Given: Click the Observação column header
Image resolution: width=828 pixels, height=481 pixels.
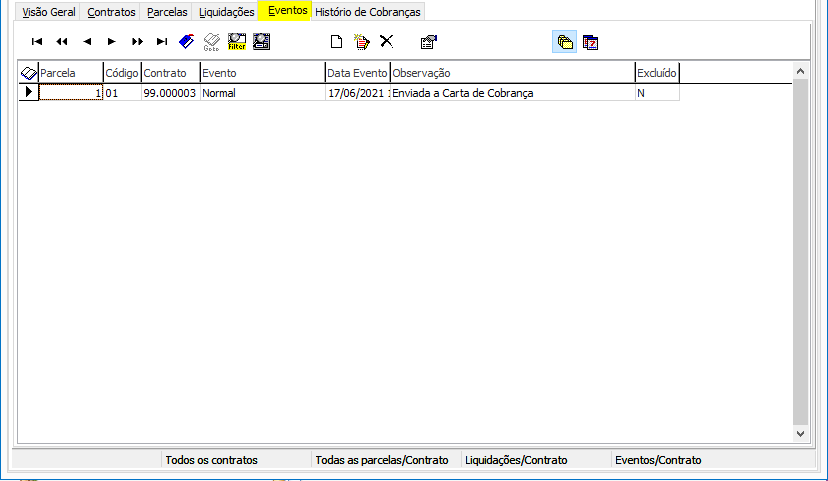Looking at the screenshot, I should (512, 73).
